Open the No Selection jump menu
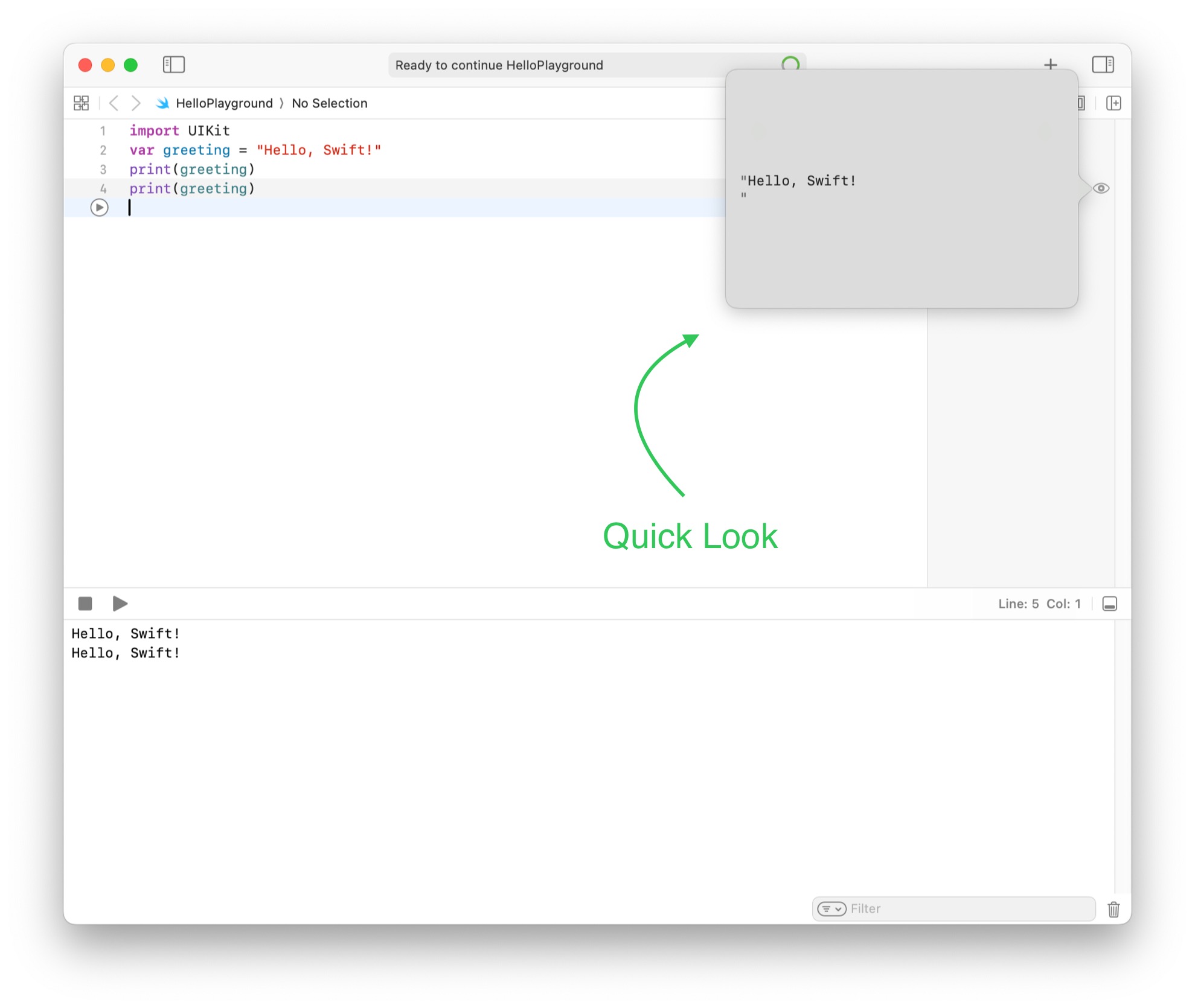Image resolution: width=1195 pixels, height=1008 pixels. tap(329, 103)
